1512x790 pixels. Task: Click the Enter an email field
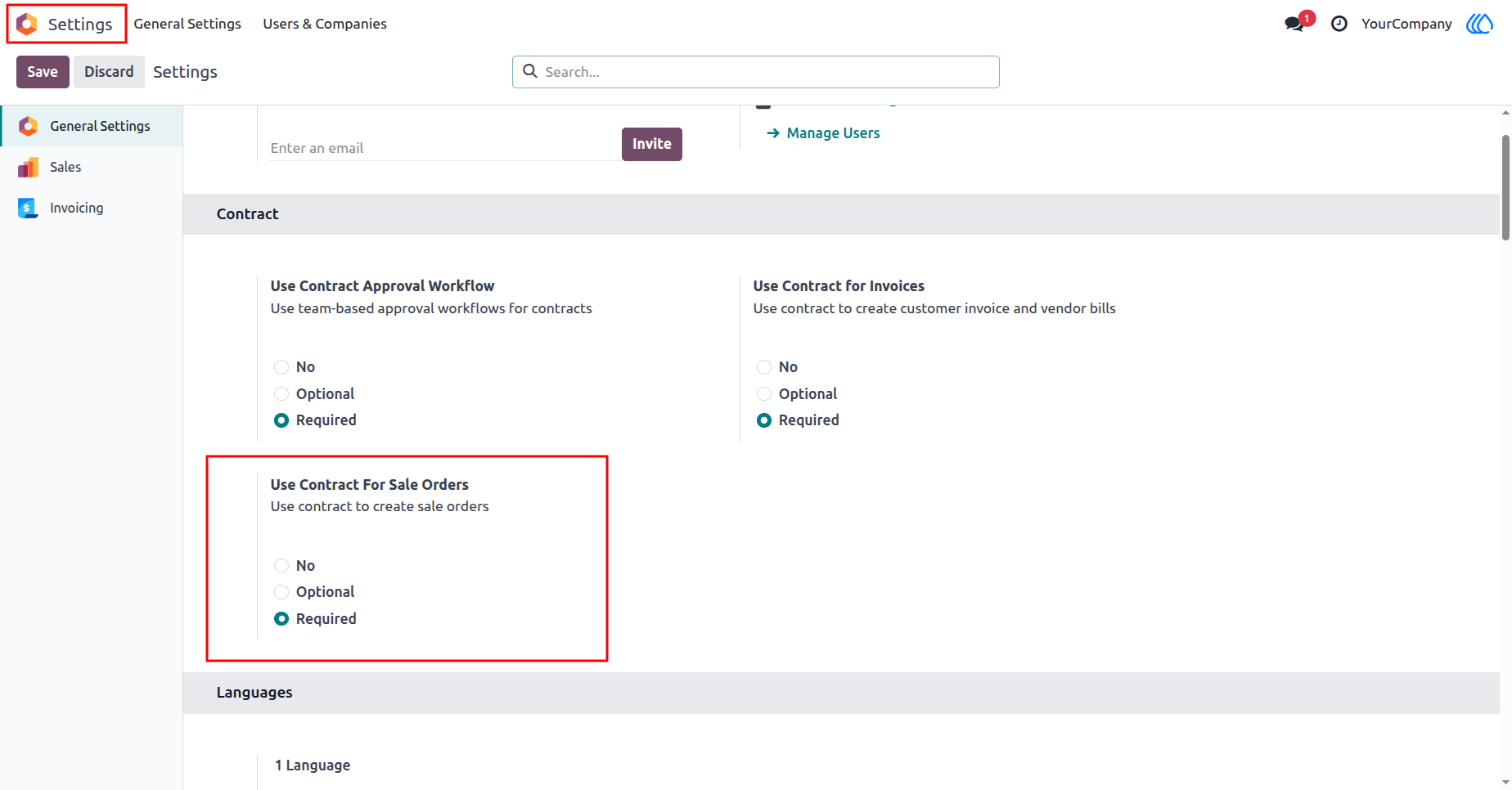(445, 148)
